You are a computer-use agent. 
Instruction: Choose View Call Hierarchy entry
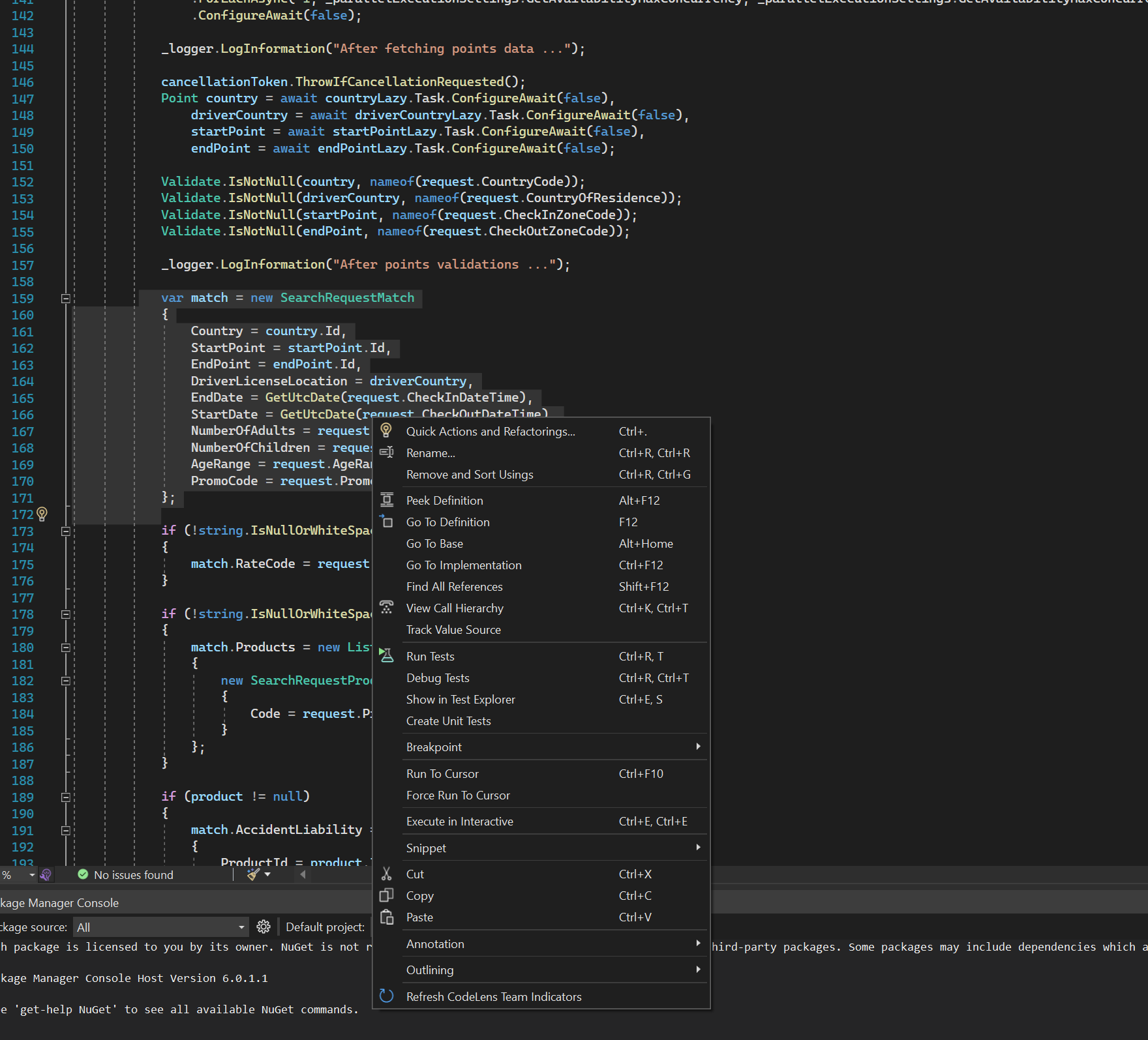coord(541,608)
